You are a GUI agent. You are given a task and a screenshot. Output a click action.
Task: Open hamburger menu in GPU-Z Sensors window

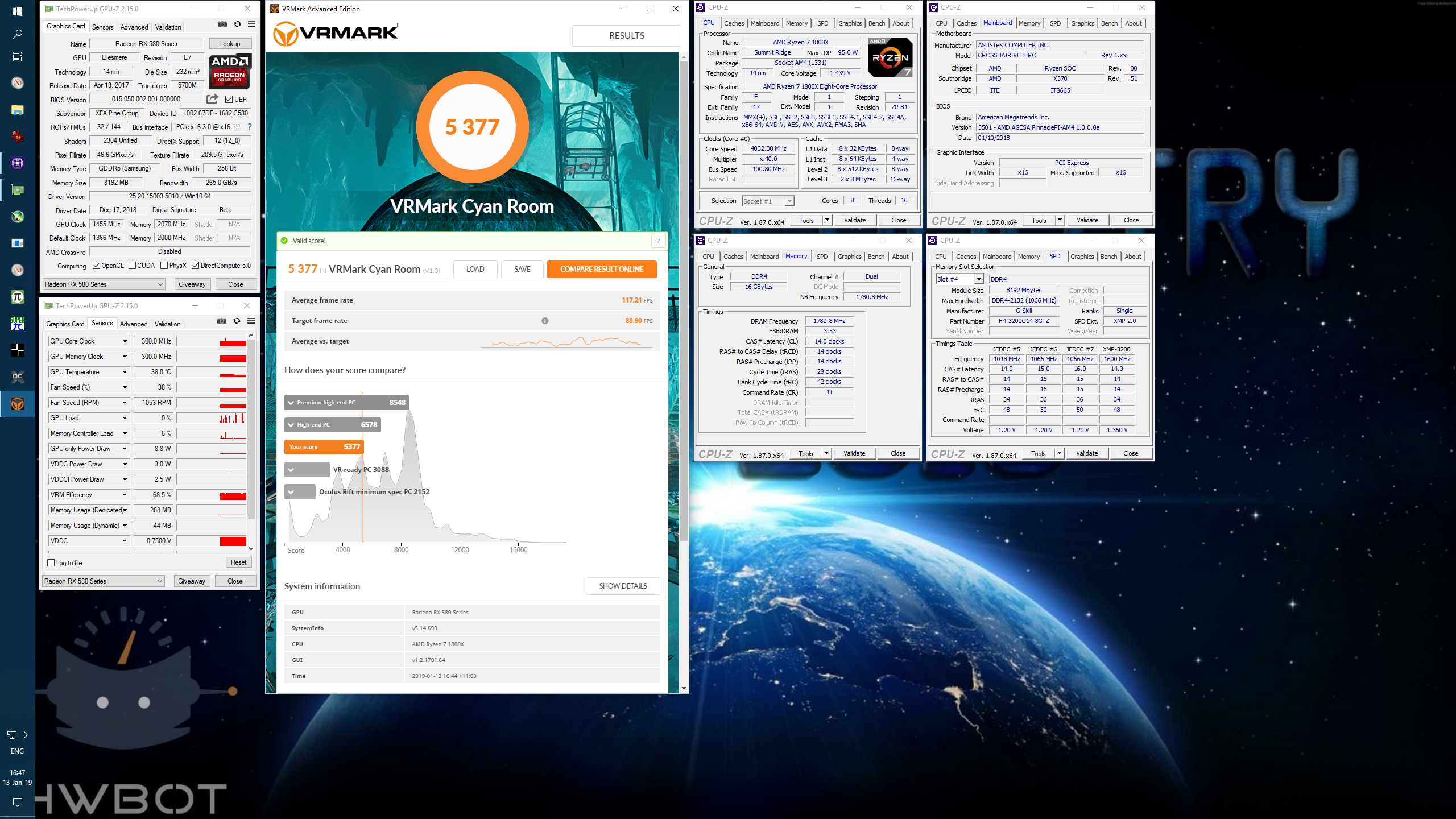click(x=251, y=321)
